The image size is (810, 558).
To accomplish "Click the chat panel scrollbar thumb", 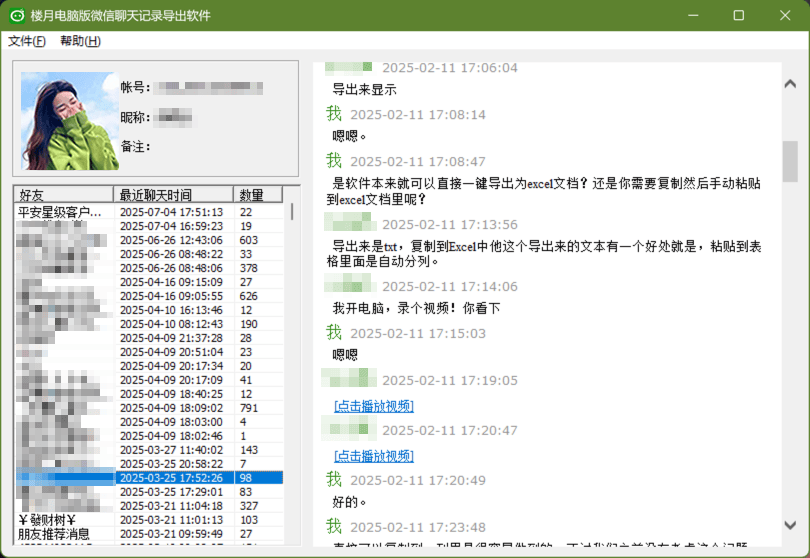I will (x=790, y=161).
